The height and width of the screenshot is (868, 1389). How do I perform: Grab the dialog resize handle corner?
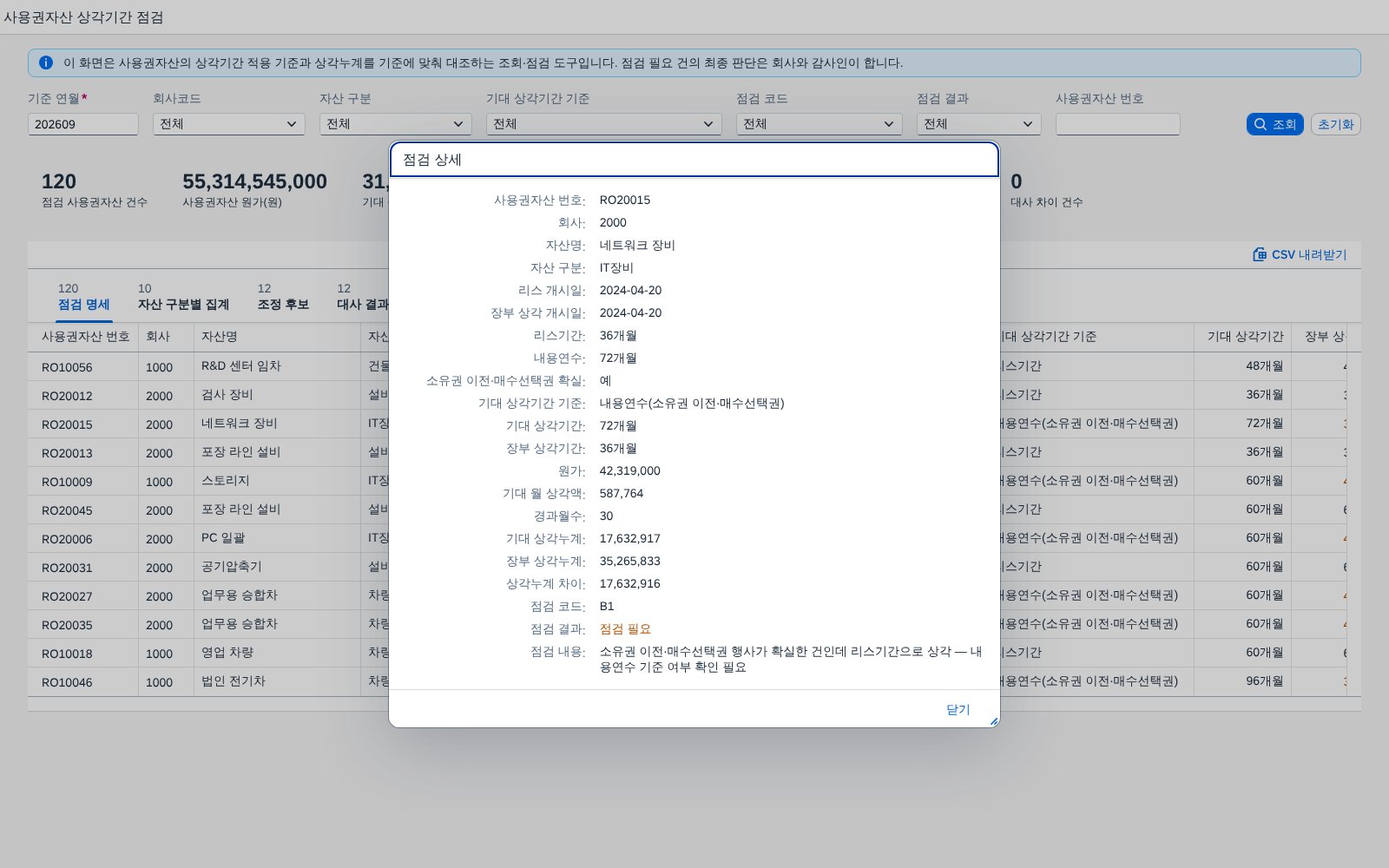click(993, 721)
